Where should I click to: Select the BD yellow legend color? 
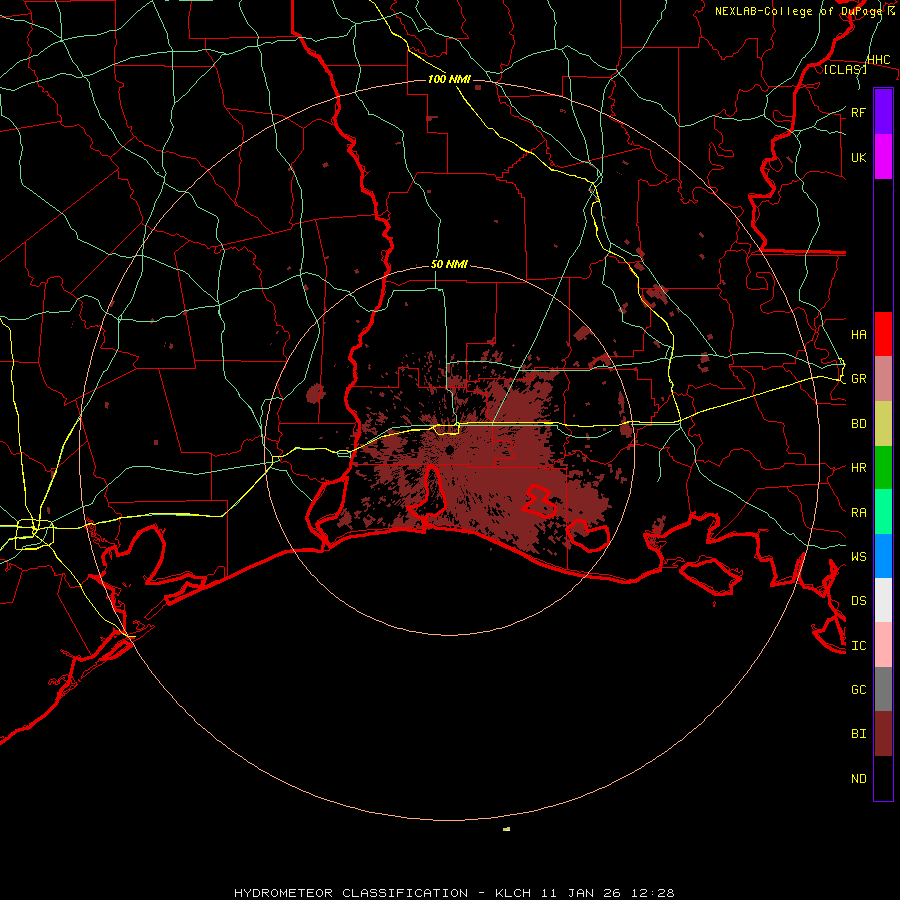point(883,424)
